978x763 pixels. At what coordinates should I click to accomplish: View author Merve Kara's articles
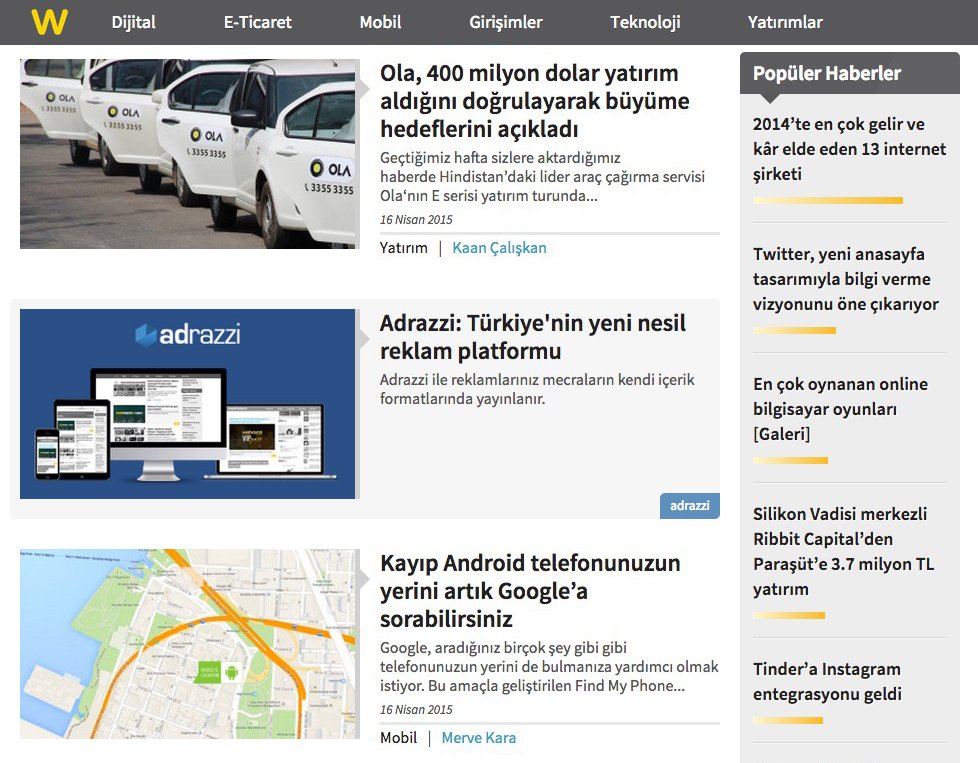(x=478, y=738)
